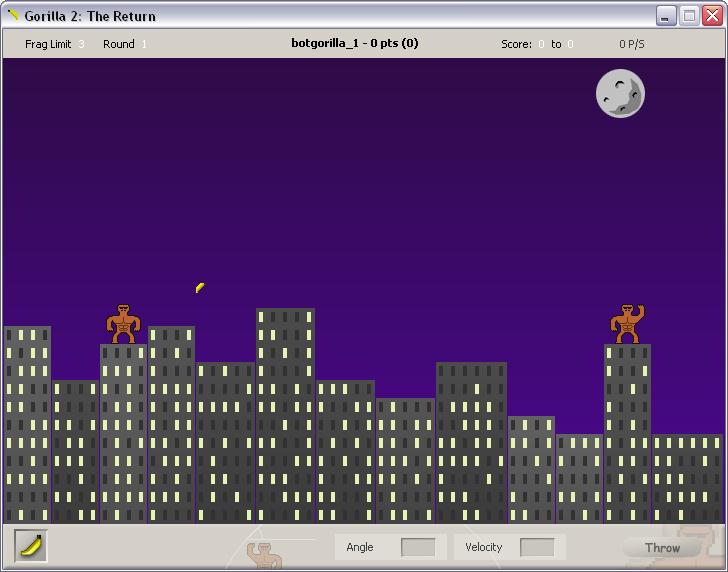Click the flying banana in the sky
Viewport: 728px width, 572px height.
200,287
